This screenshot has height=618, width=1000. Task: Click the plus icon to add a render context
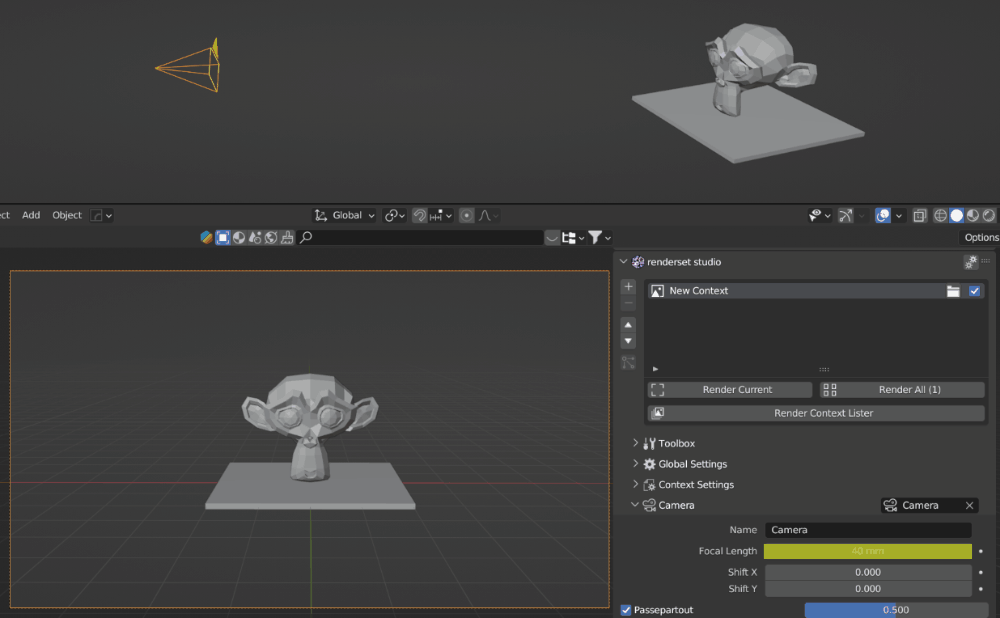coord(628,287)
